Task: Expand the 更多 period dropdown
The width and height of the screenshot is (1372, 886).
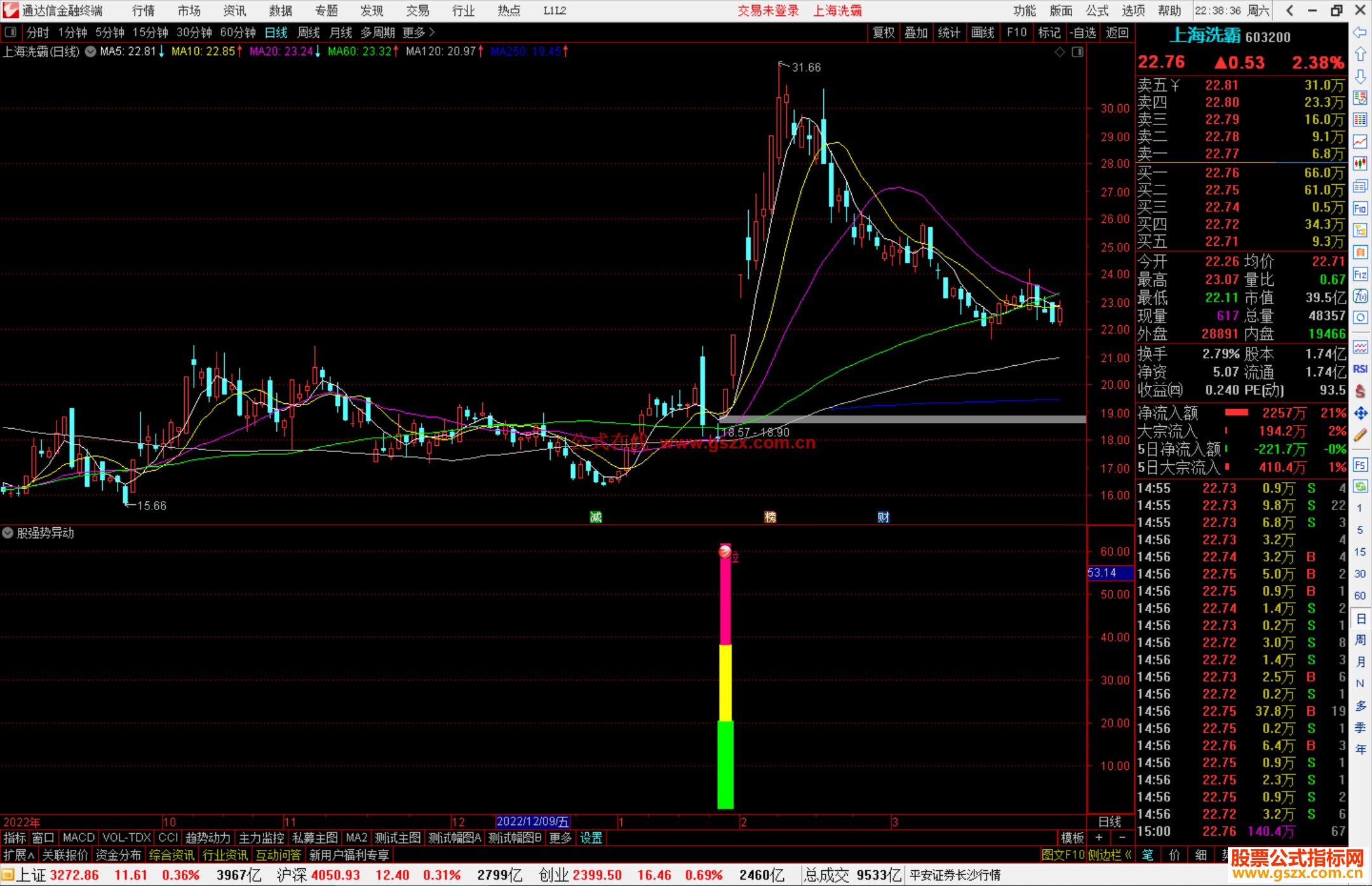Action: (418, 32)
